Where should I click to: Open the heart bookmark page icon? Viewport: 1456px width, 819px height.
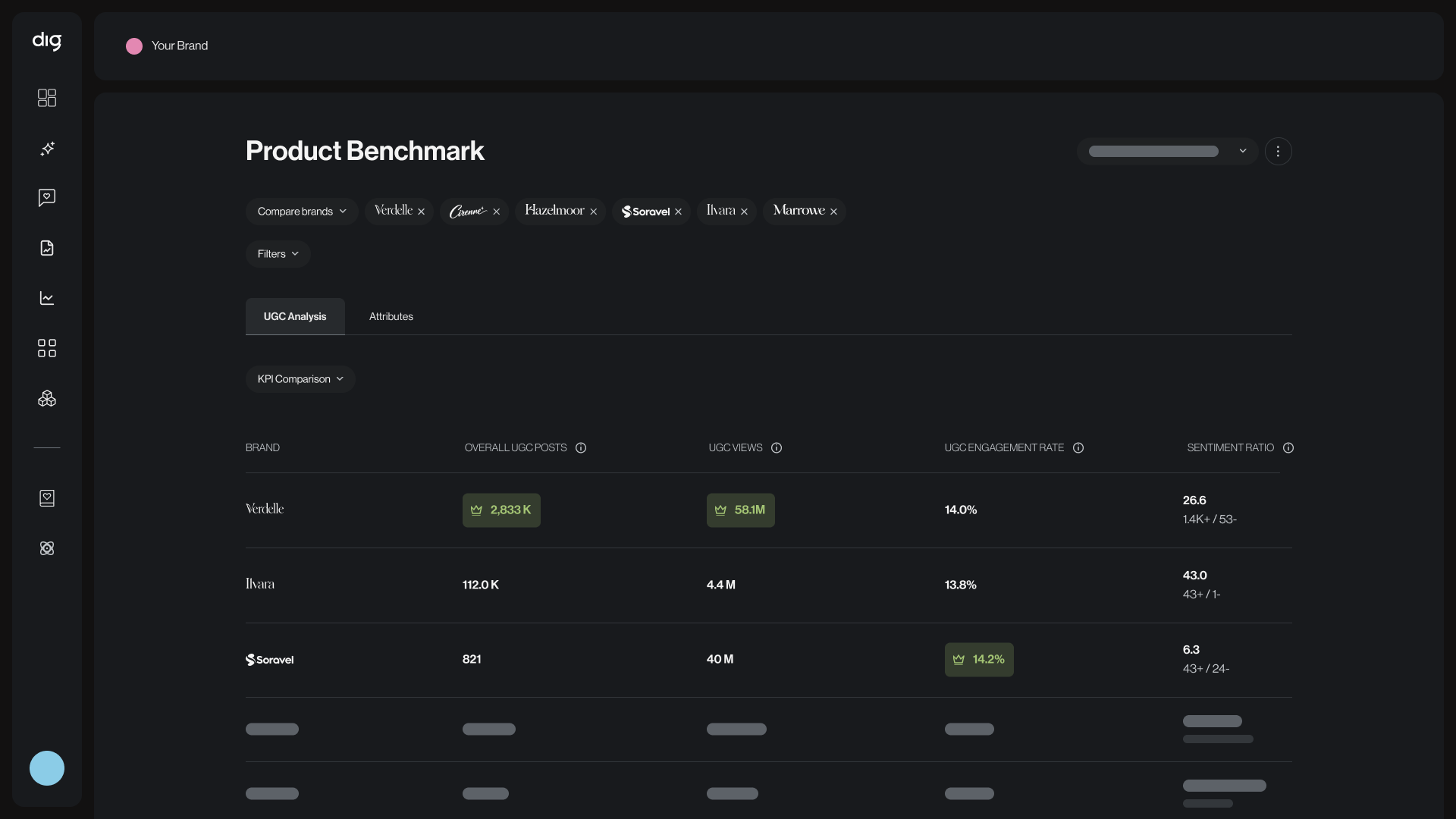click(47, 498)
